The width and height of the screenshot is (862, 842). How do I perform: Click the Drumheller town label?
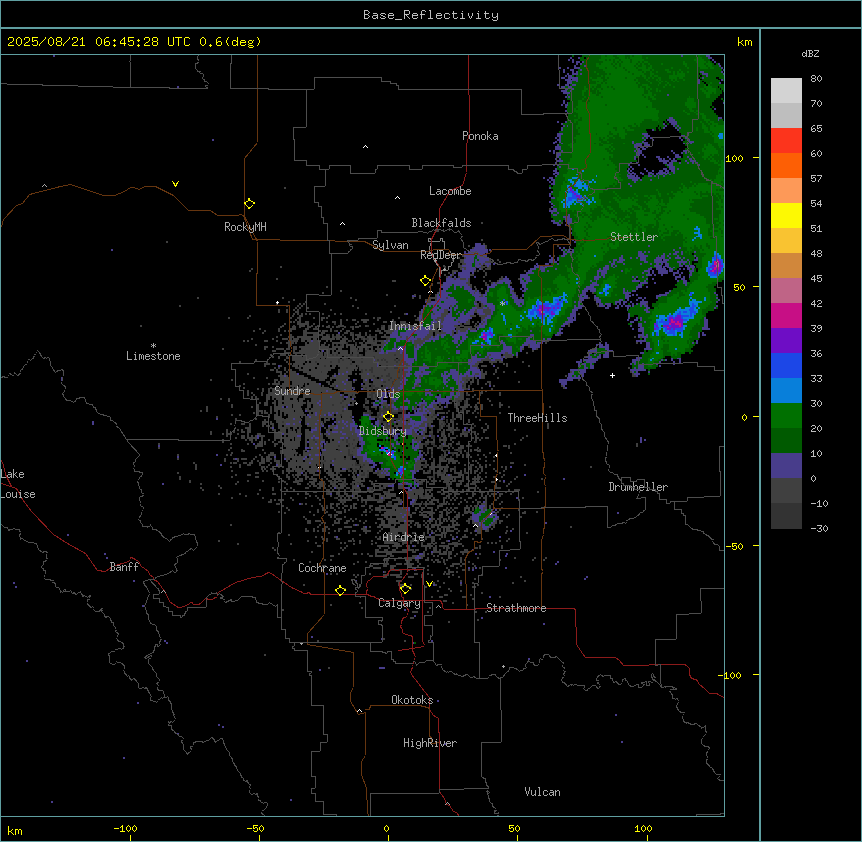click(638, 487)
